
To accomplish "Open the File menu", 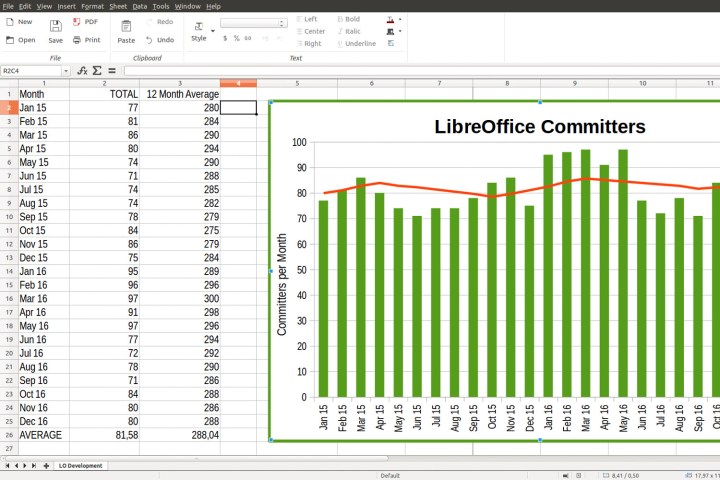I will click(x=8, y=6).
